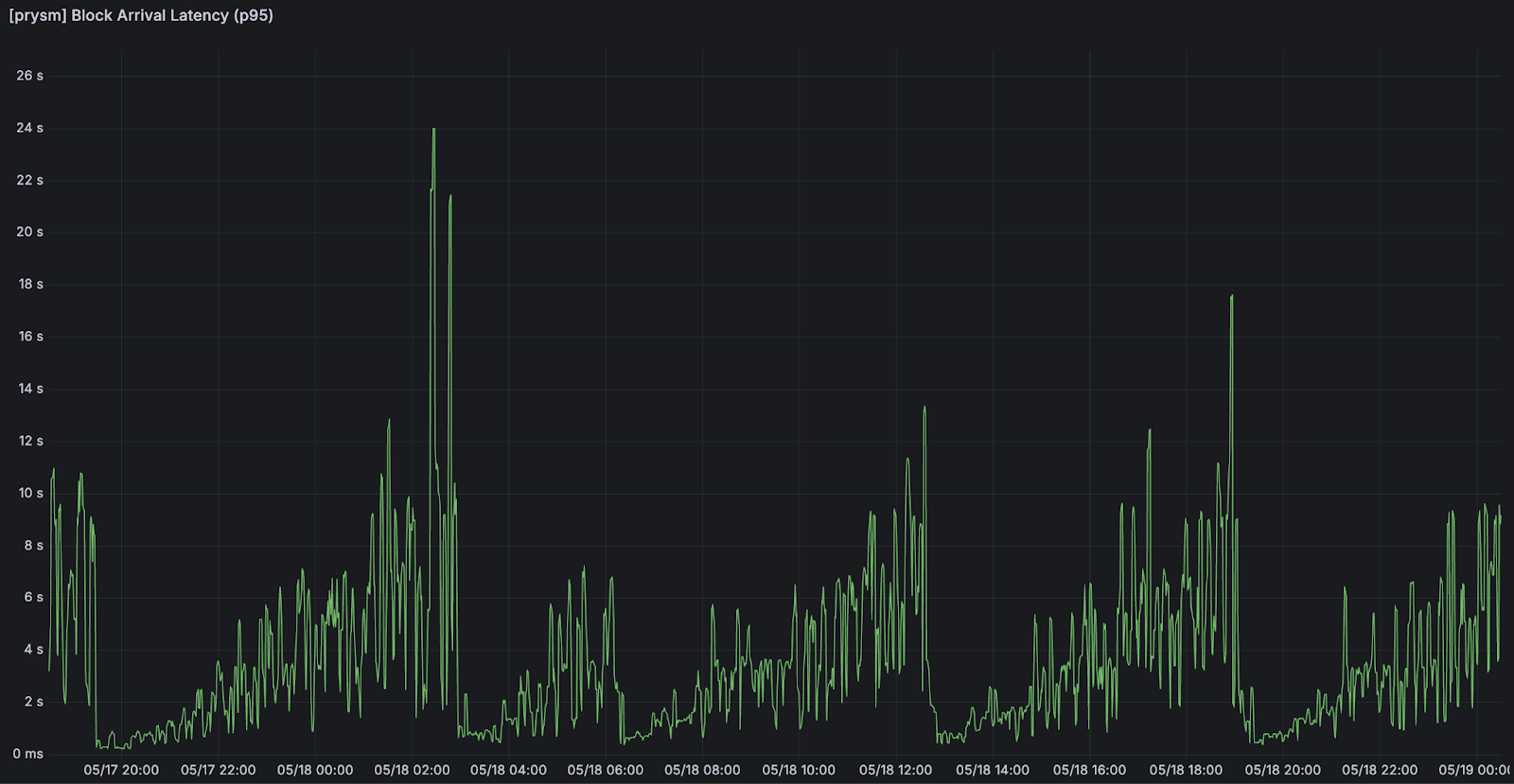The height and width of the screenshot is (784, 1514).
Task: Click the 05/18 12:00 time label
Action: (x=895, y=770)
